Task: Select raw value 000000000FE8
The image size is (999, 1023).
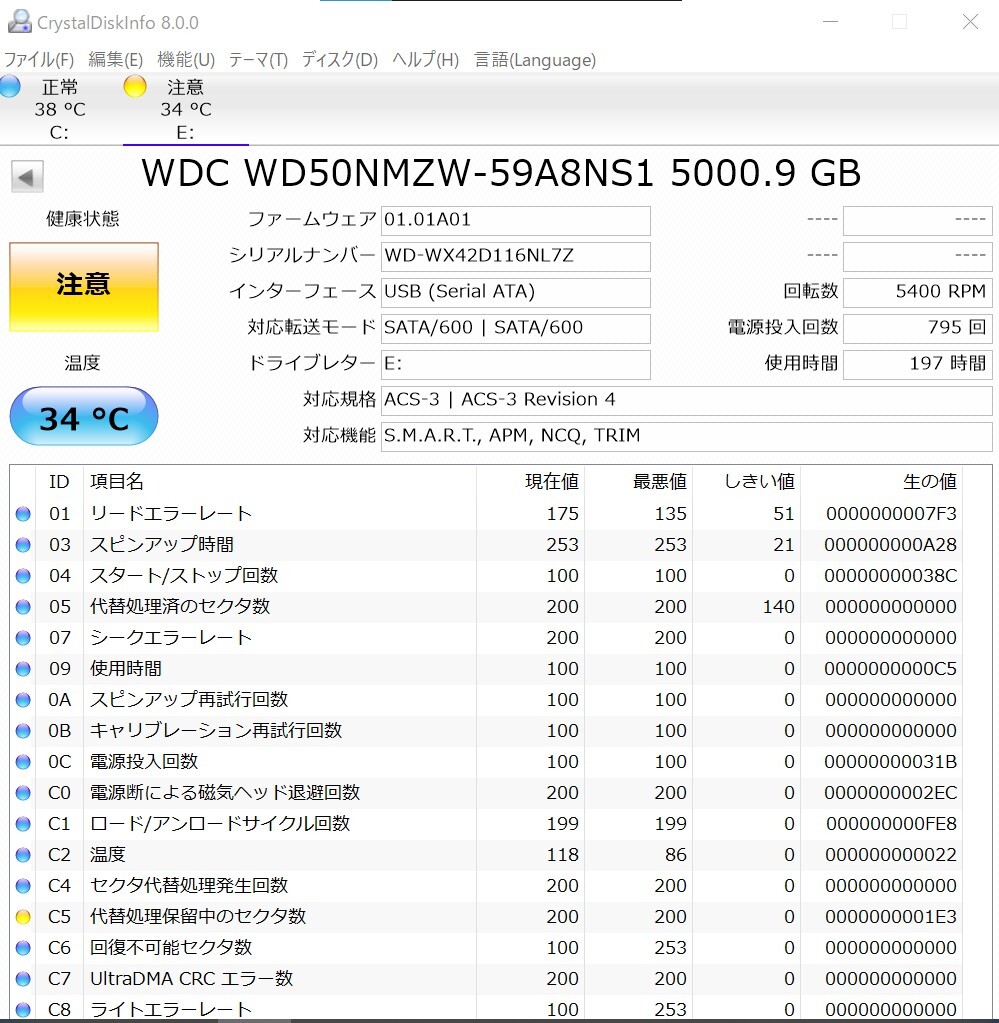Action: 891,824
